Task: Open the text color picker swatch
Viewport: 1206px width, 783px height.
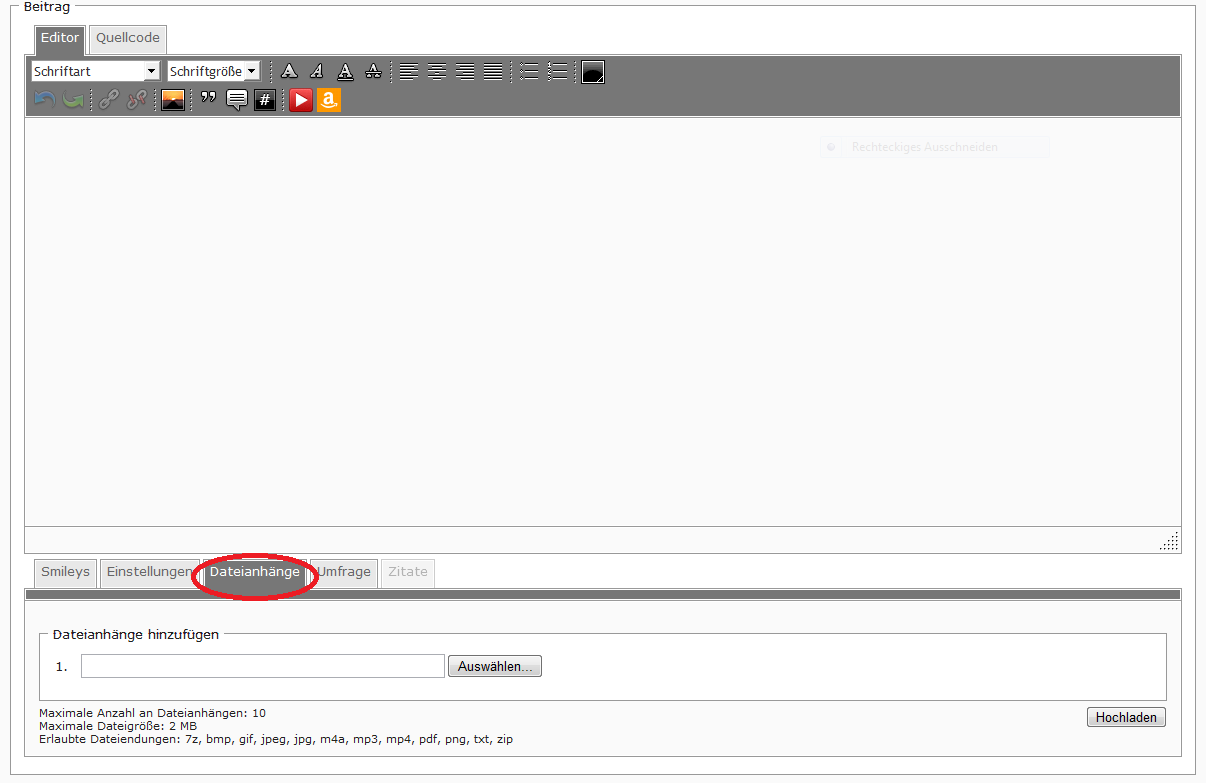Action: (593, 72)
